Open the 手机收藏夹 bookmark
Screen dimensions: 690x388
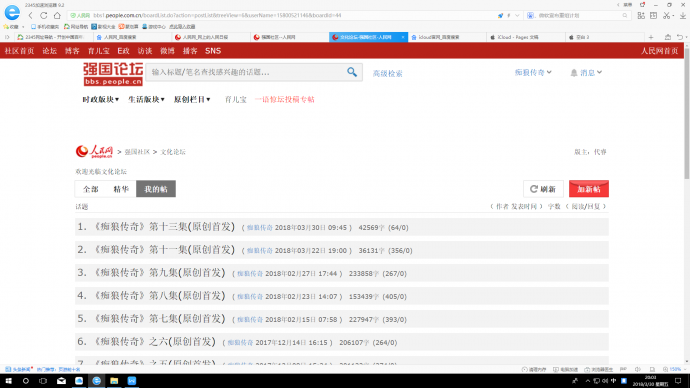(45, 27)
